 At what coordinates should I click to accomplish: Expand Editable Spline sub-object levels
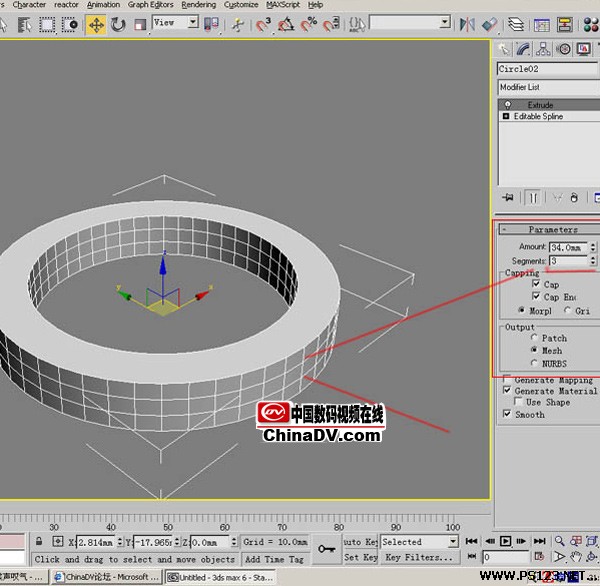[506, 116]
